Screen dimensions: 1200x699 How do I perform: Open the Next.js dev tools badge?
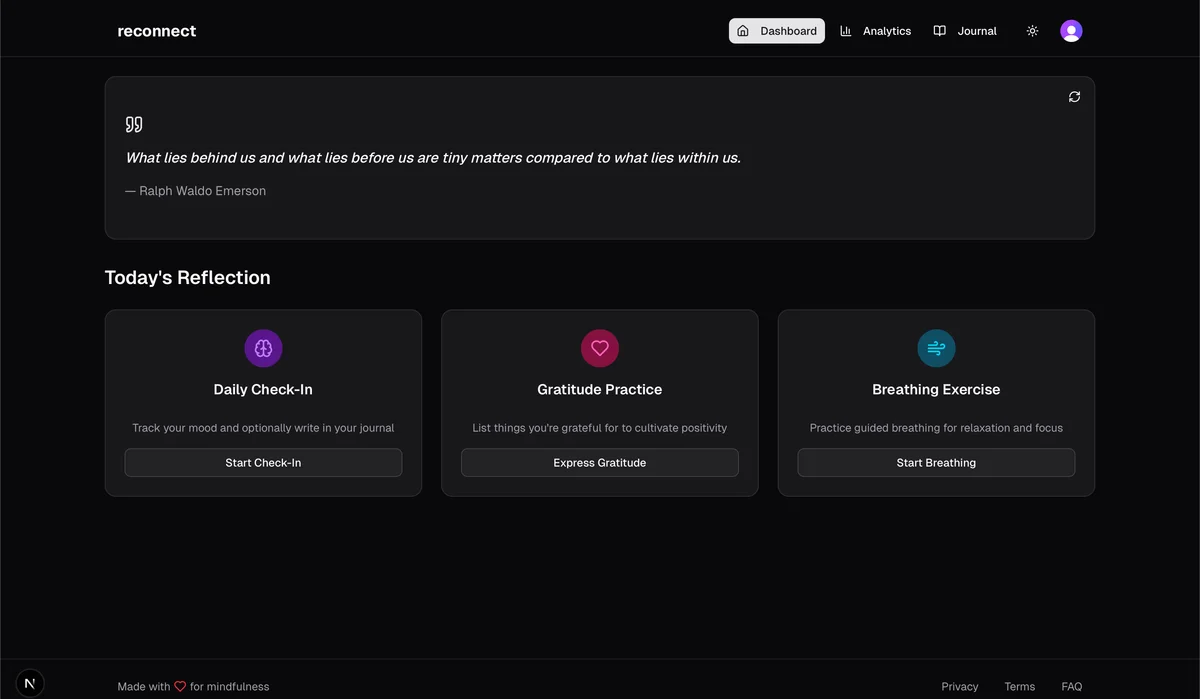pyautogui.click(x=30, y=683)
